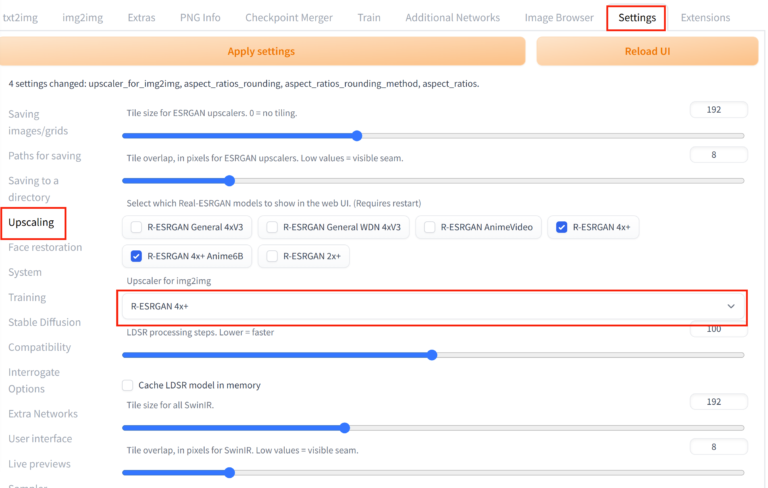Click the LDSR processing steps slider track
The width and height of the screenshot is (768, 488).
[433, 355]
